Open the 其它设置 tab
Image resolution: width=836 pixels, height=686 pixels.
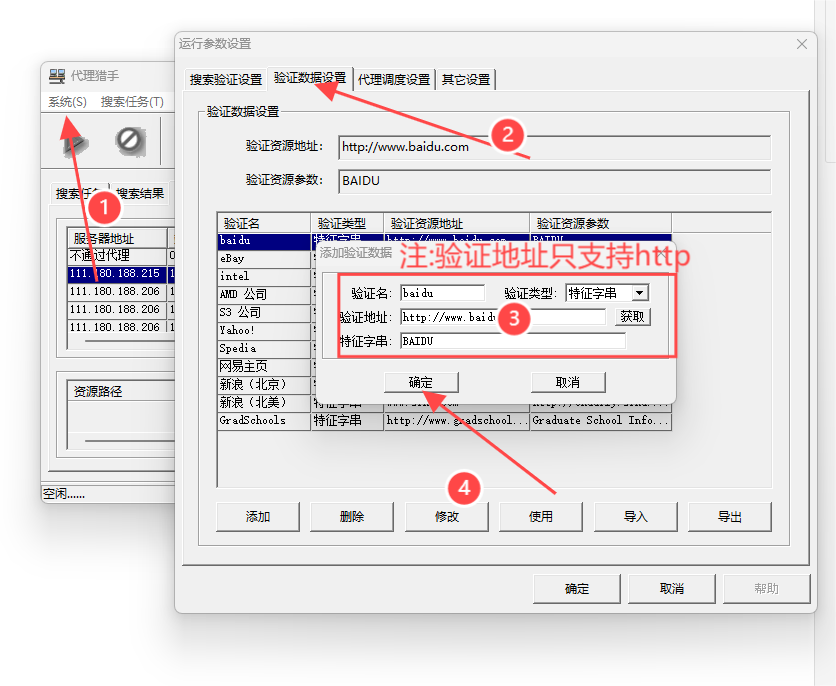click(468, 78)
